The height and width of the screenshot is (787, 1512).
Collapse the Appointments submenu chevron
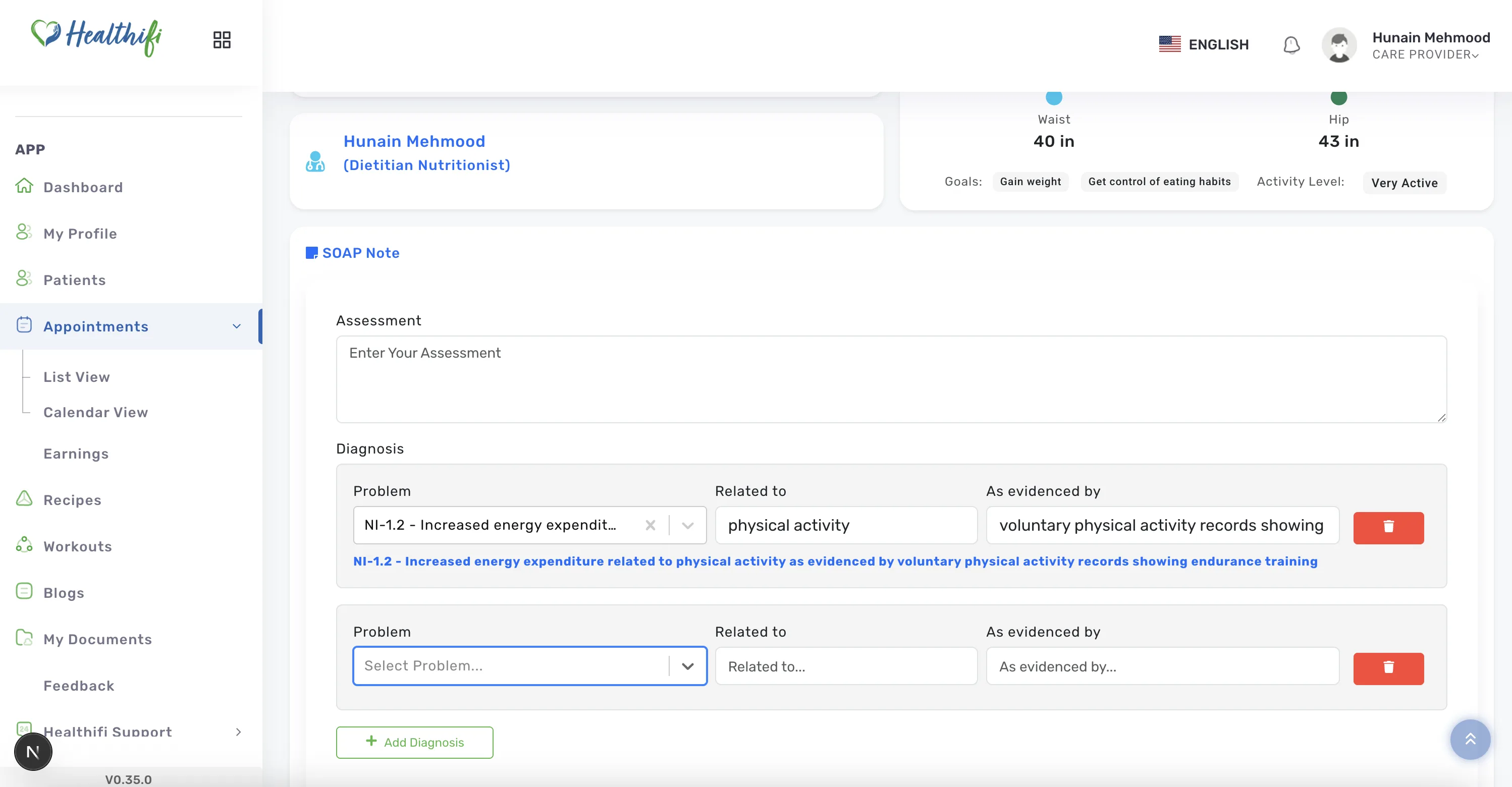coord(237,326)
